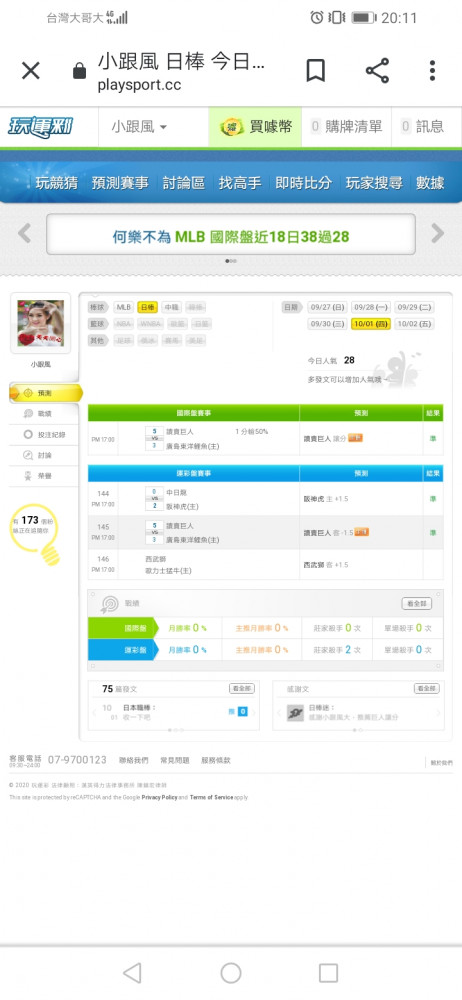Select date 09/28 (一)

point(371,307)
